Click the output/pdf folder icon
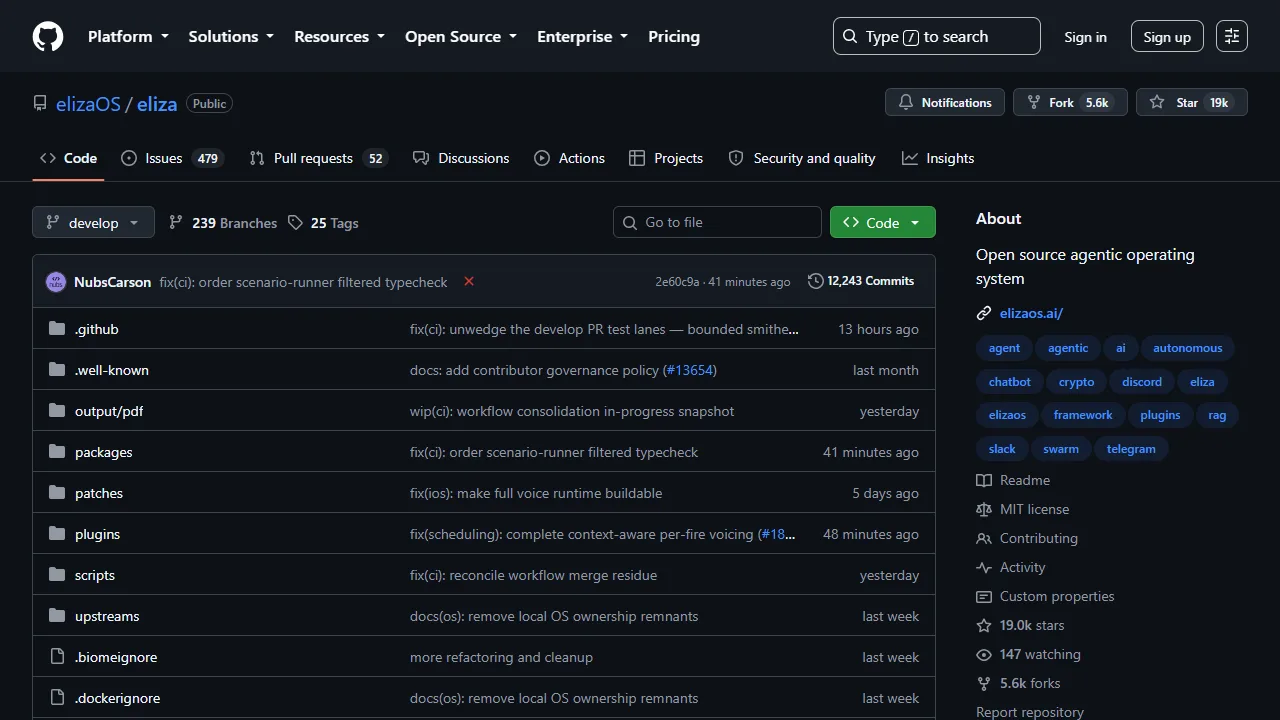This screenshot has width=1280, height=720. (57, 410)
